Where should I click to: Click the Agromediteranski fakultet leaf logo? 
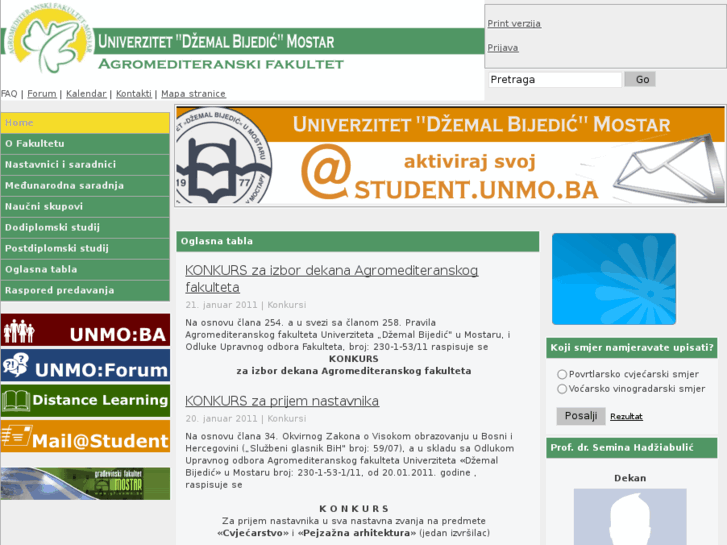pos(49,38)
